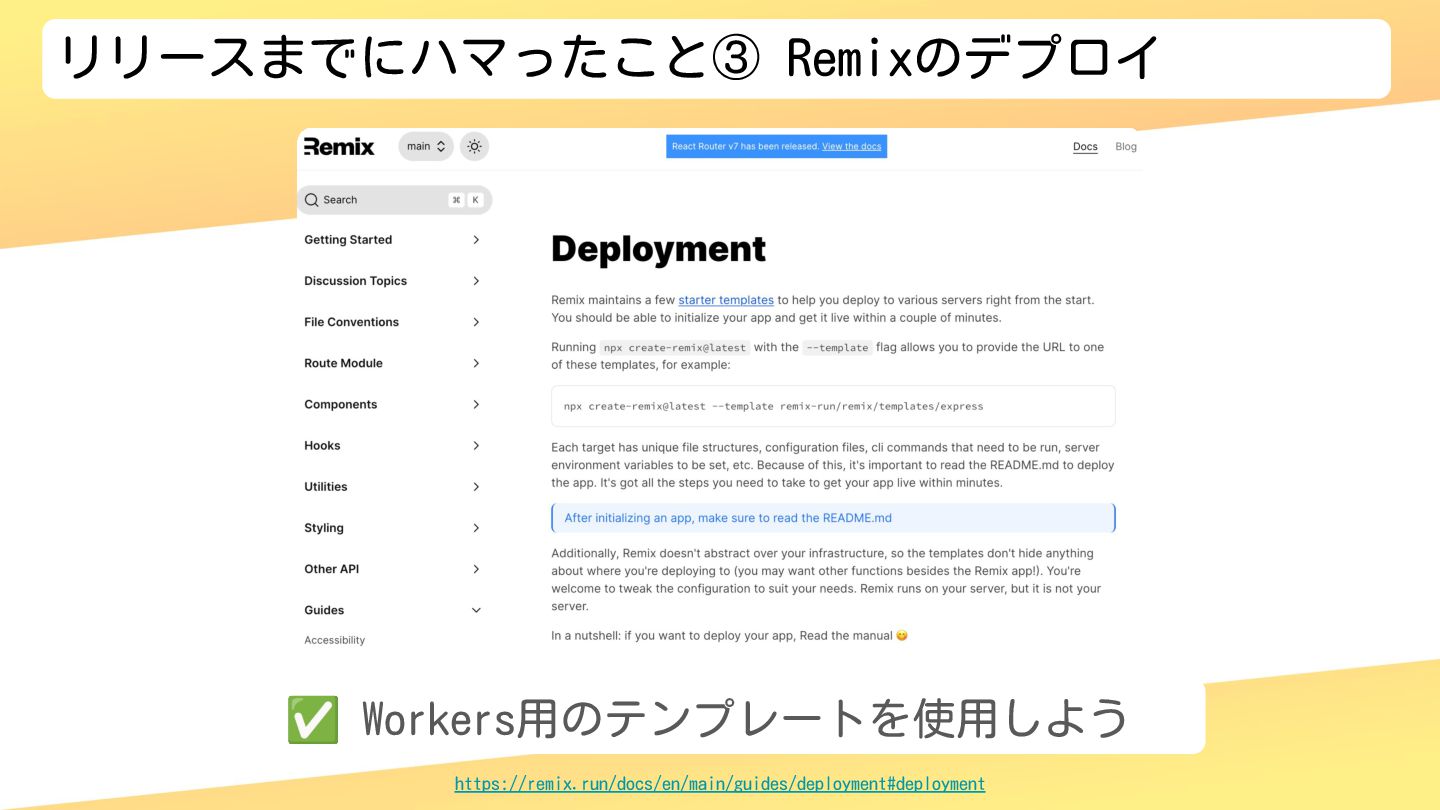Select Guides sidebar label
Viewport: 1440px width, 810px height.
[x=324, y=610]
